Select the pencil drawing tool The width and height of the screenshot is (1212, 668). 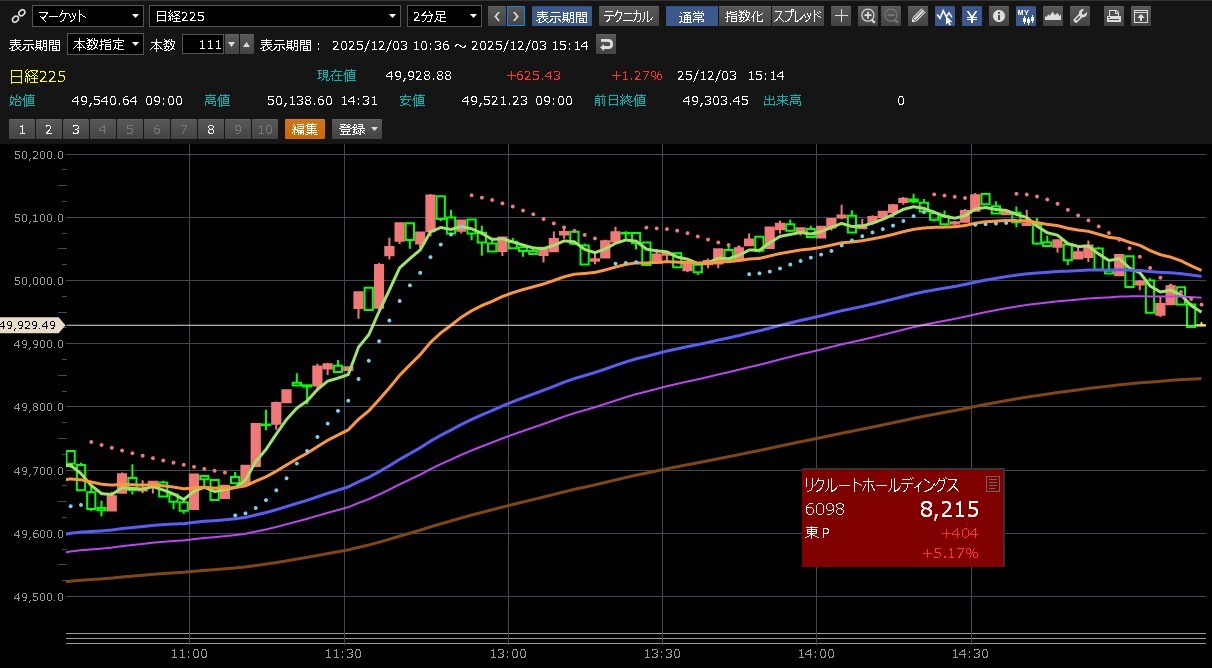click(920, 16)
